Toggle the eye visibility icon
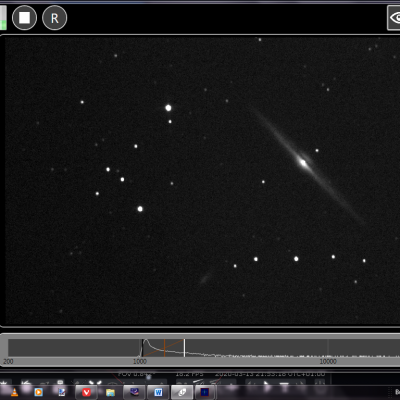This screenshot has height=400, width=400. 394,18
